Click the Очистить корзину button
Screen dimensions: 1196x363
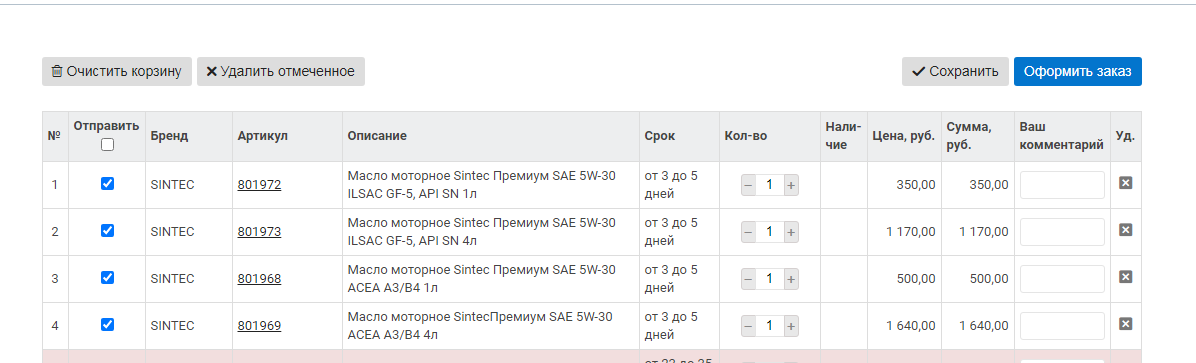[117, 72]
